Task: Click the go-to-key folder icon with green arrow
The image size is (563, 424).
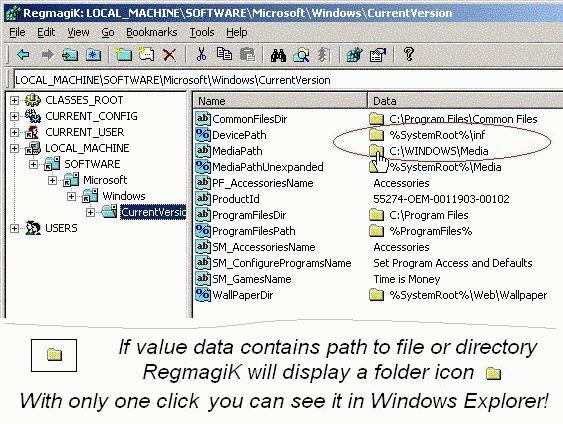Action: pos(70,55)
